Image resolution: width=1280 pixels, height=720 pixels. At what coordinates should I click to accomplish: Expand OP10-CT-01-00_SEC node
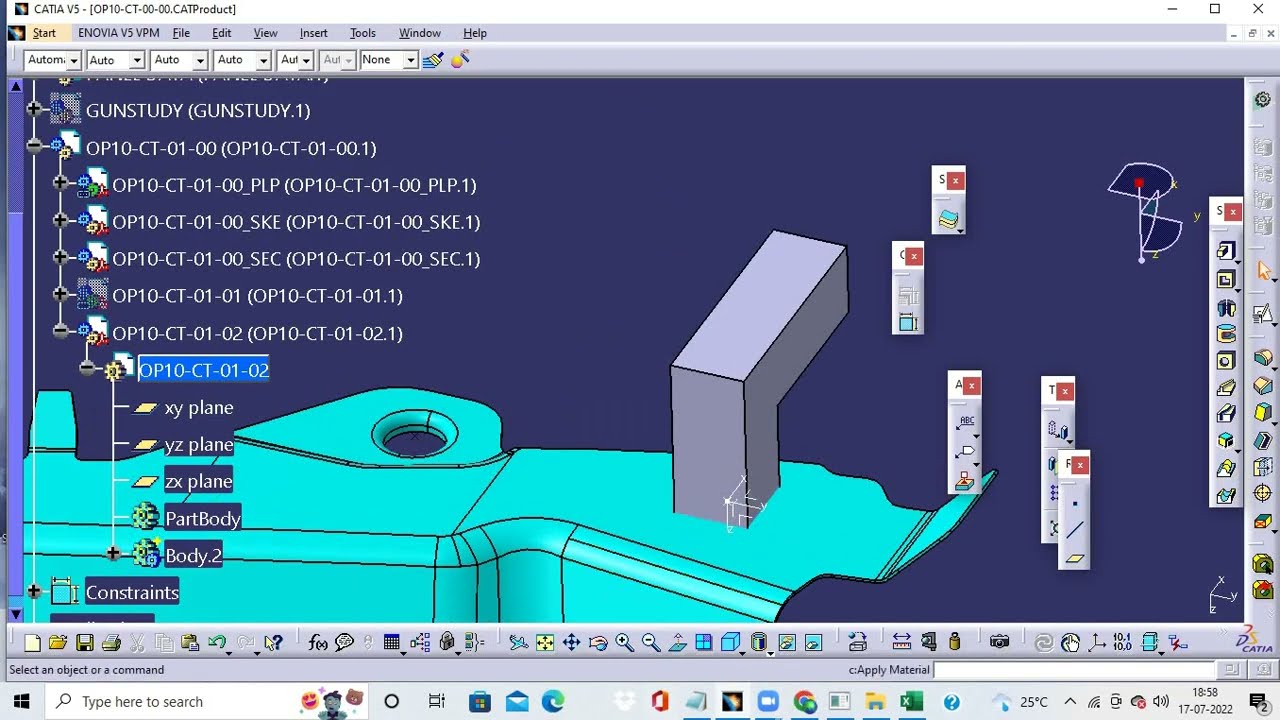[60, 257]
